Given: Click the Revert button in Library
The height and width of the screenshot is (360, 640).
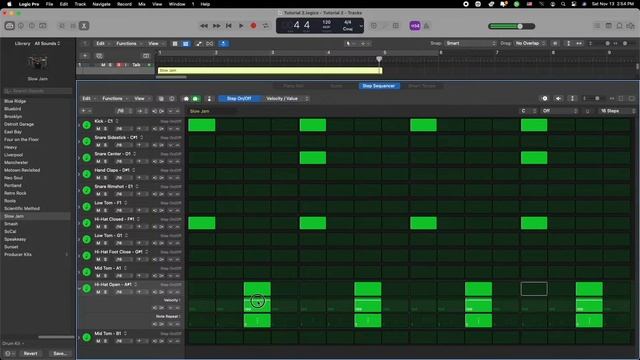Looking at the screenshot, I should click(x=30, y=353).
